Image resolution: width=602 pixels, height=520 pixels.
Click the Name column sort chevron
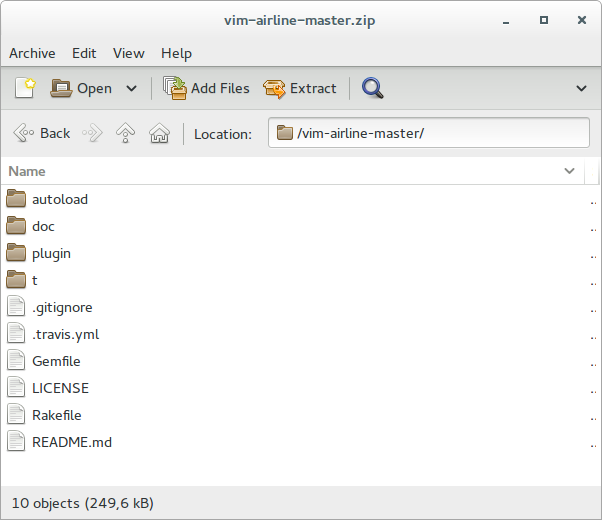[569, 171]
